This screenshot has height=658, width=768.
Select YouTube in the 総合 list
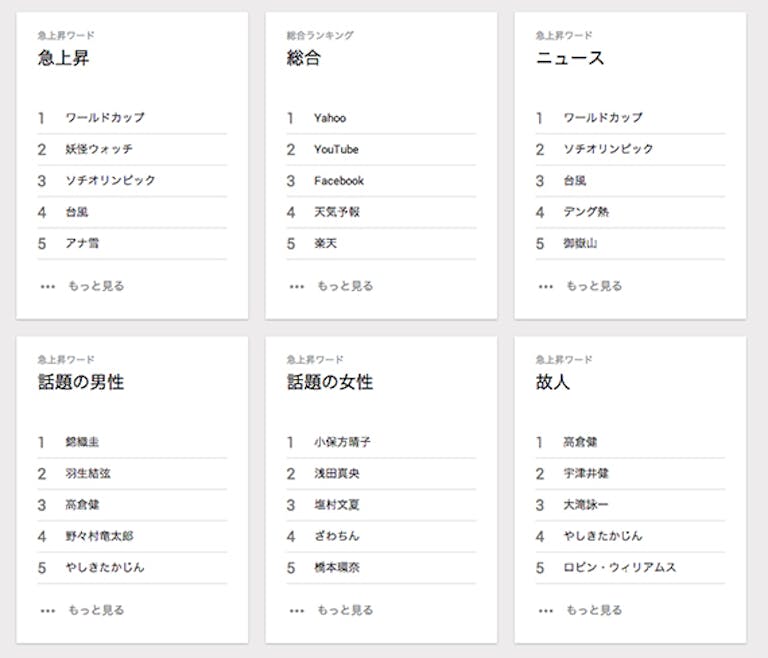336,149
